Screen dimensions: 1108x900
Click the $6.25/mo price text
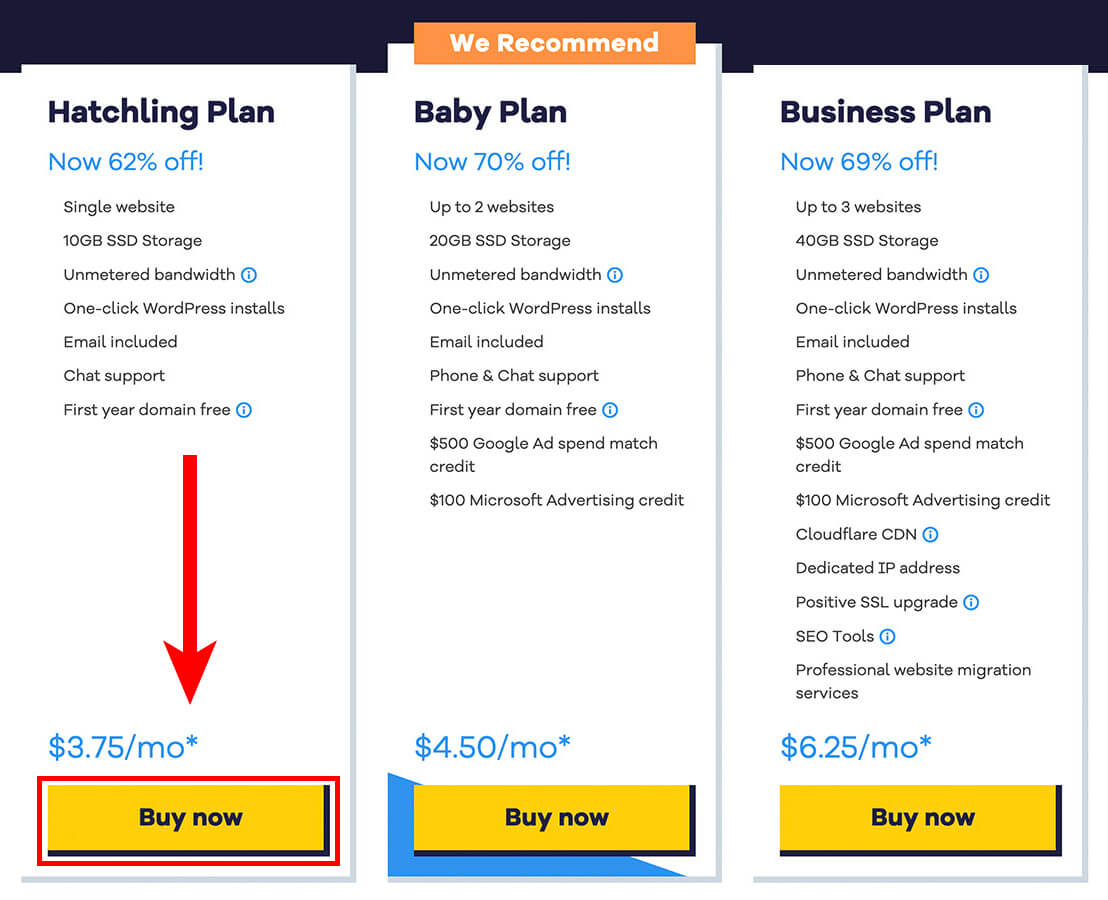pos(856,747)
